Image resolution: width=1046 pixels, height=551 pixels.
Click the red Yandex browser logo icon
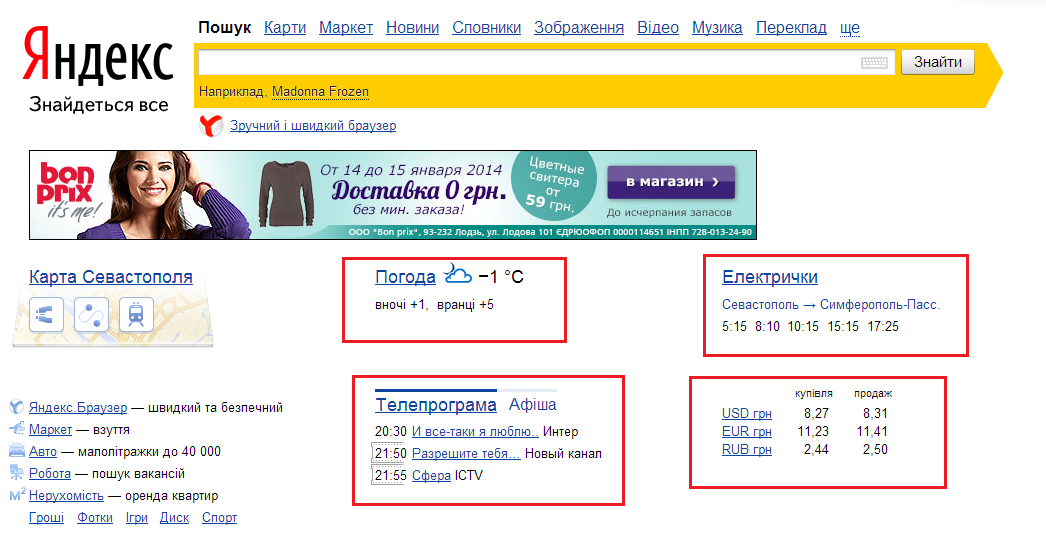210,126
